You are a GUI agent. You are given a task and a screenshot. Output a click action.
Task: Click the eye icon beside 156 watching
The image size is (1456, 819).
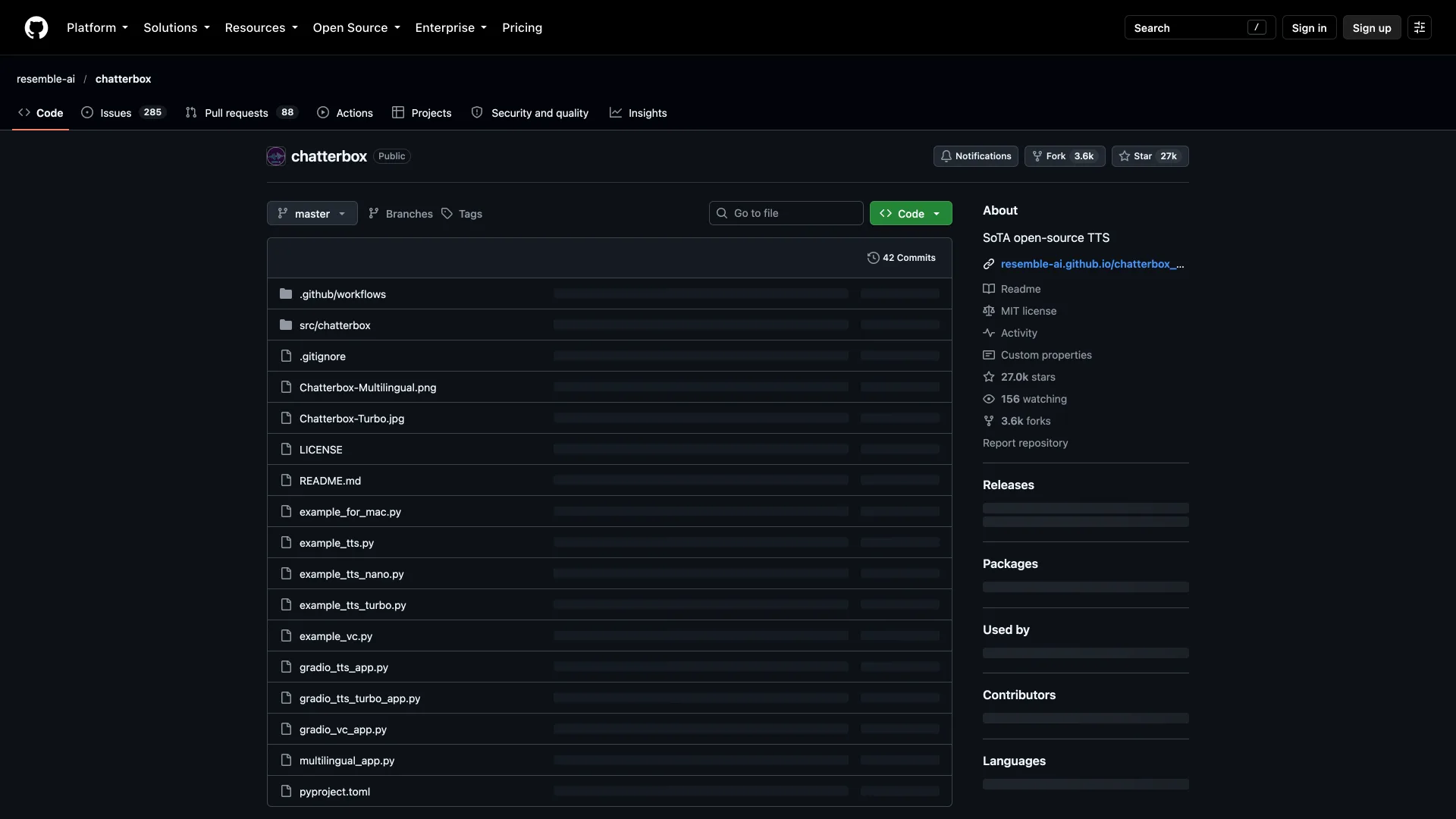[989, 399]
